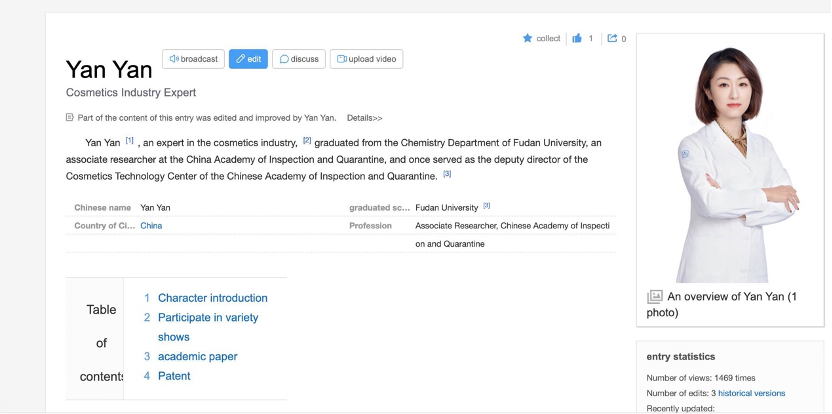Click the share arrow icon
This screenshot has height=414, width=832.
click(612, 39)
